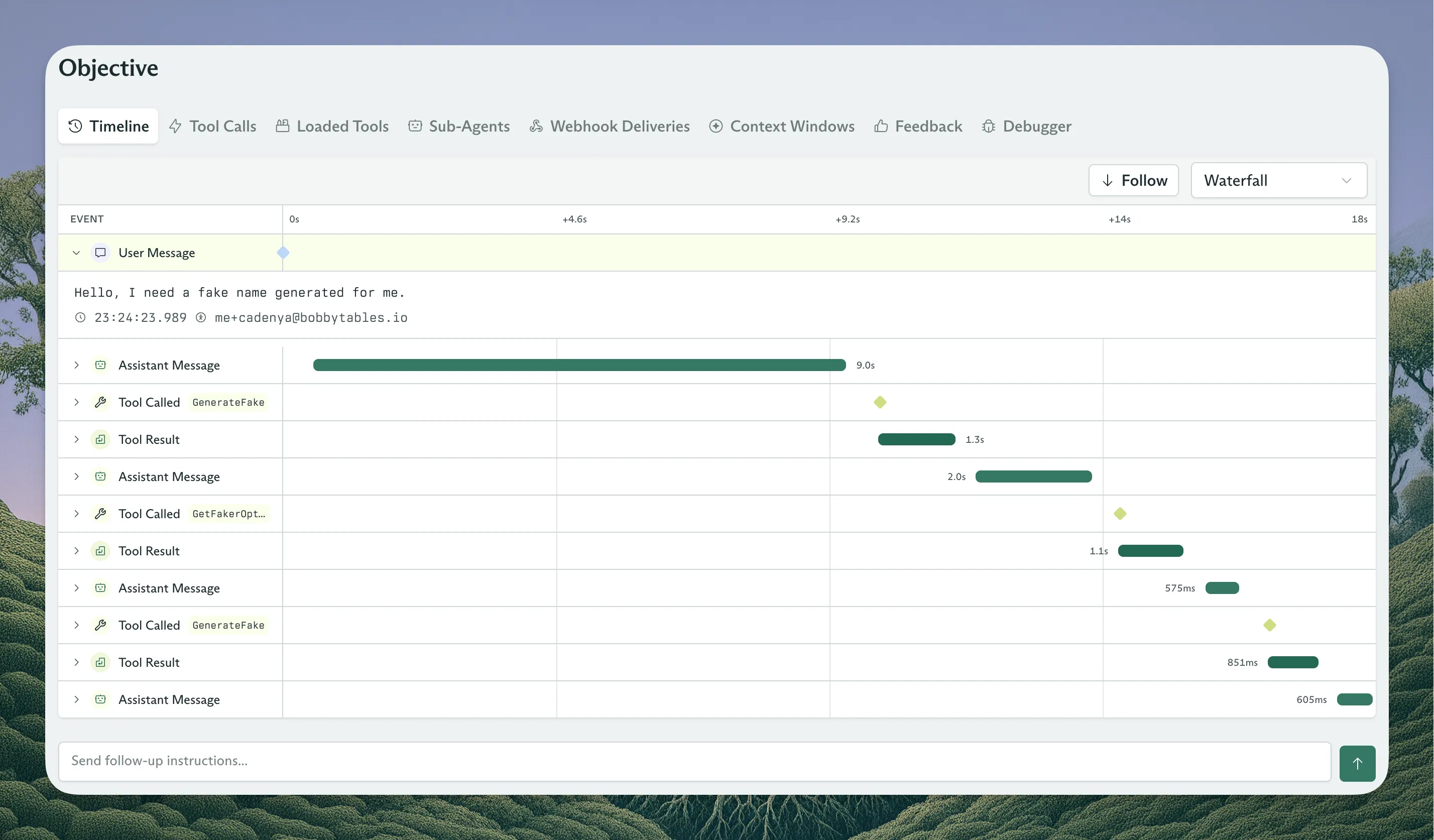Click the User Message chat bubble icon
This screenshot has width=1434, height=840.
(101, 253)
